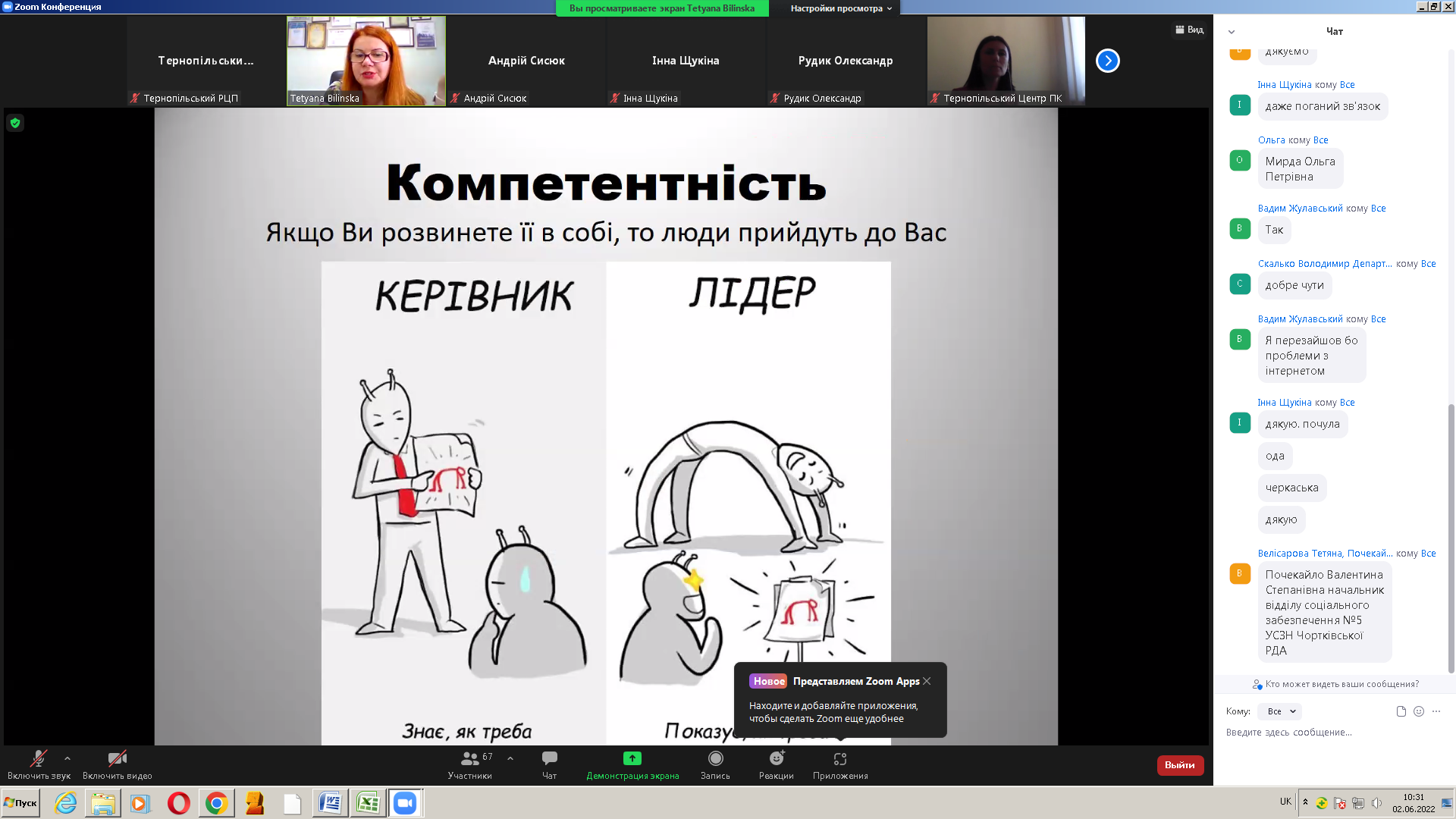The image size is (1456, 819).
Task: Unmute microphone with Включить звук
Action: click(x=39, y=764)
